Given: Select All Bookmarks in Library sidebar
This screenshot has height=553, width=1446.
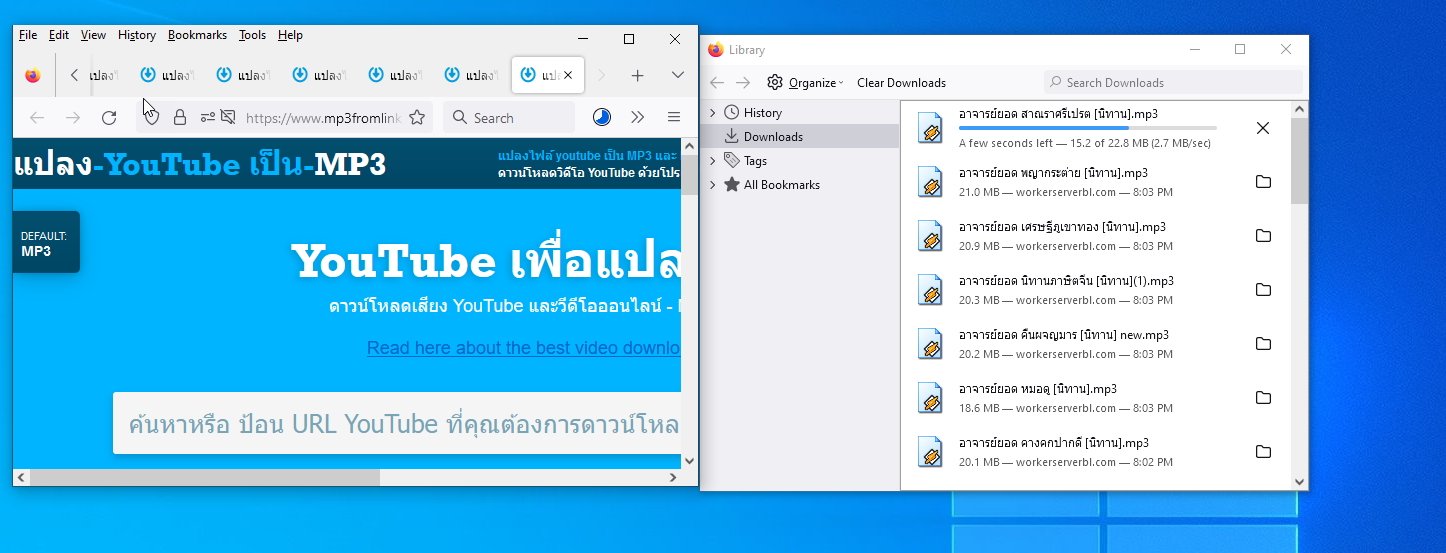Looking at the screenshot, I should coord(781,185).
